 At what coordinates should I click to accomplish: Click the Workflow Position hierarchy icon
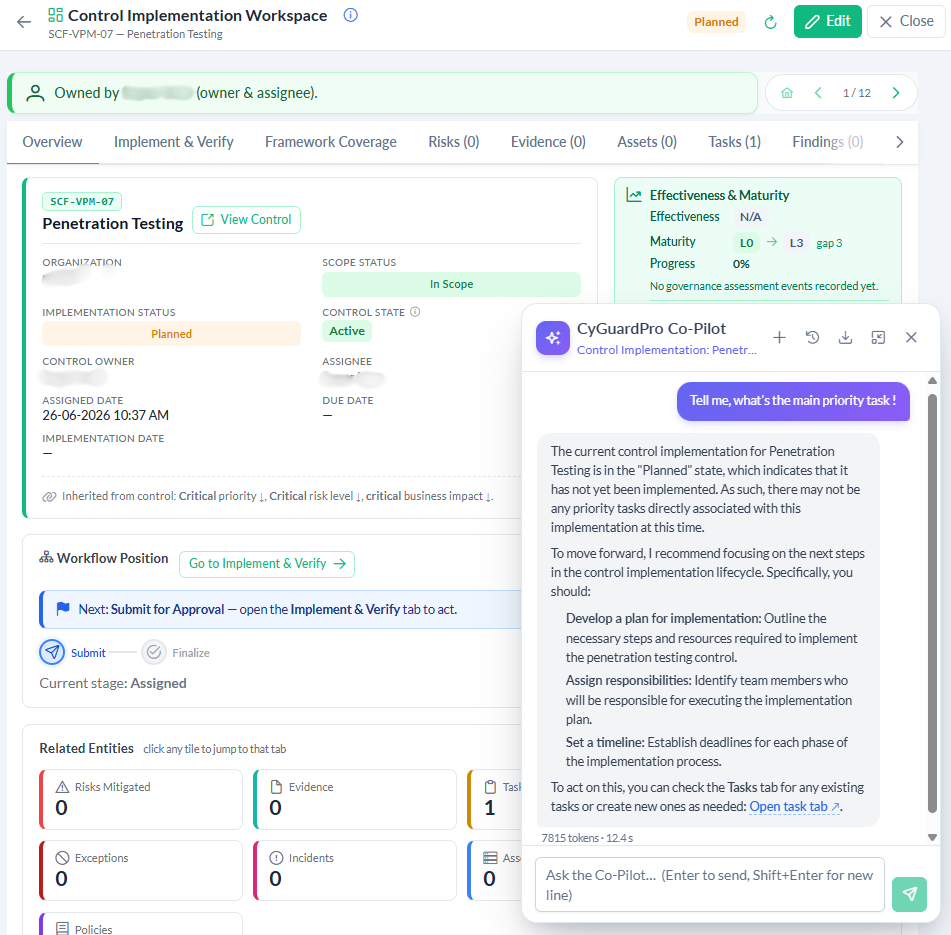pos(46,557)
